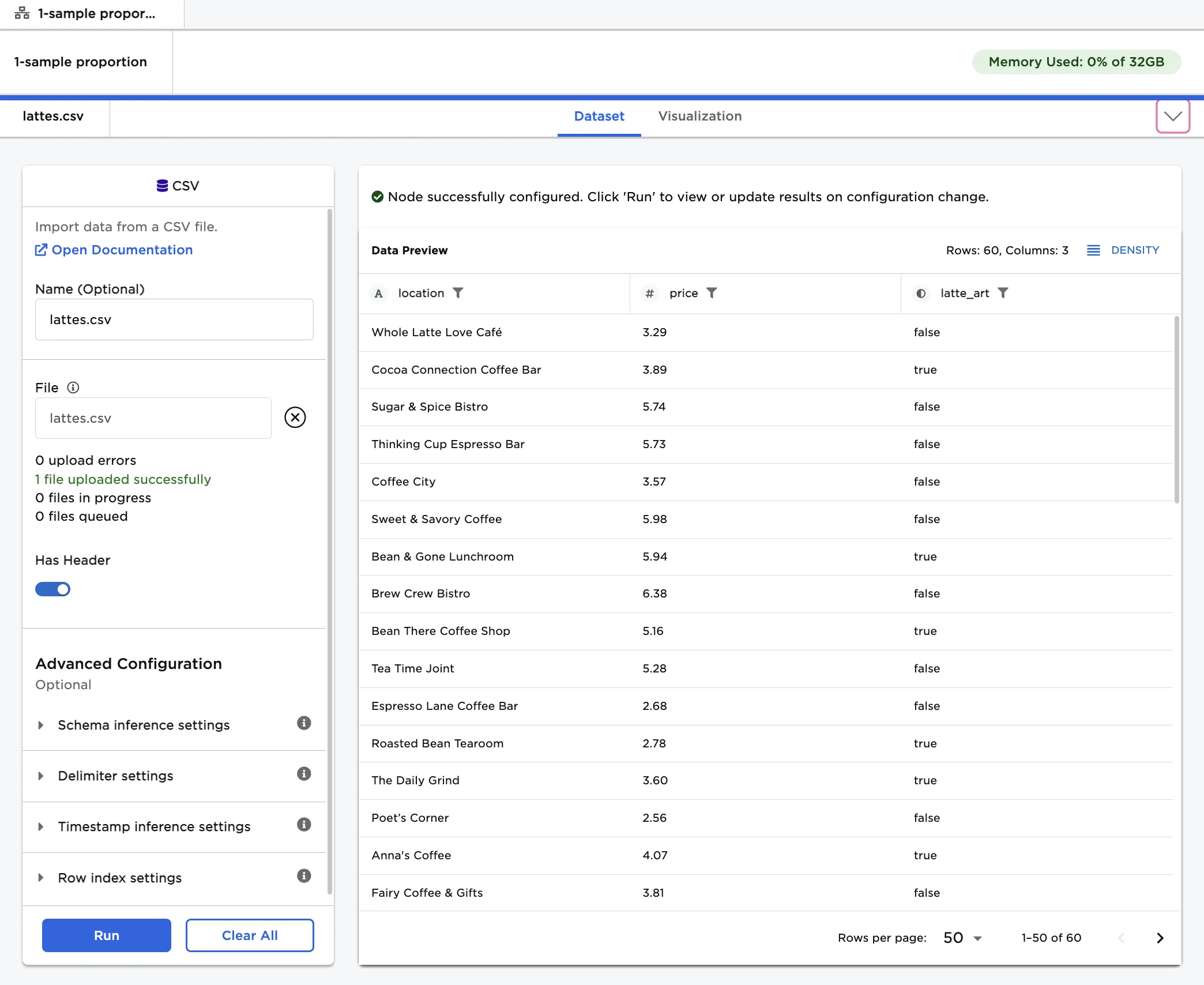Toggle the Has Header switch
The width and height of the screenshot is (1204, 985).
[52, 589]
